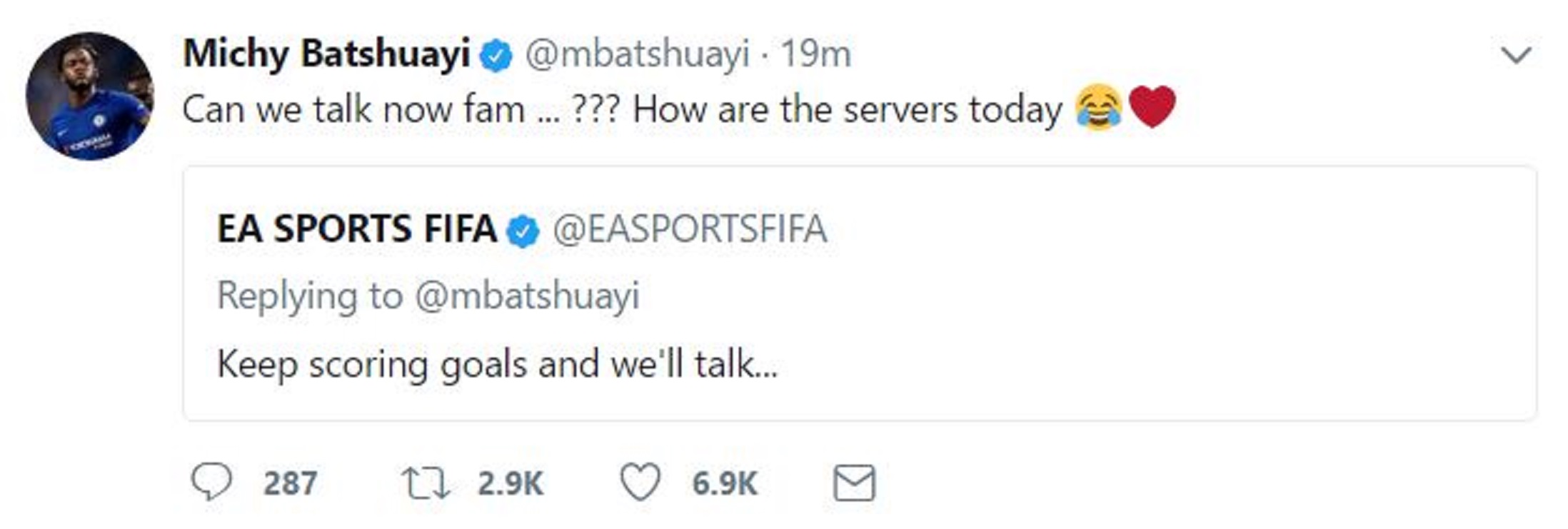Open direct message via envelope icon
The width and height of the screenshot is (1568, 529).
[x=854, y=483]
